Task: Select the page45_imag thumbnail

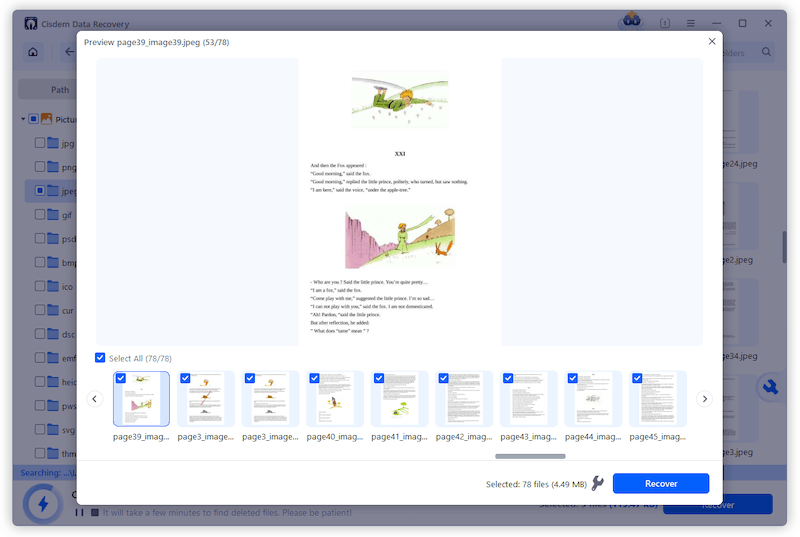Action: (x=658, y=399)
